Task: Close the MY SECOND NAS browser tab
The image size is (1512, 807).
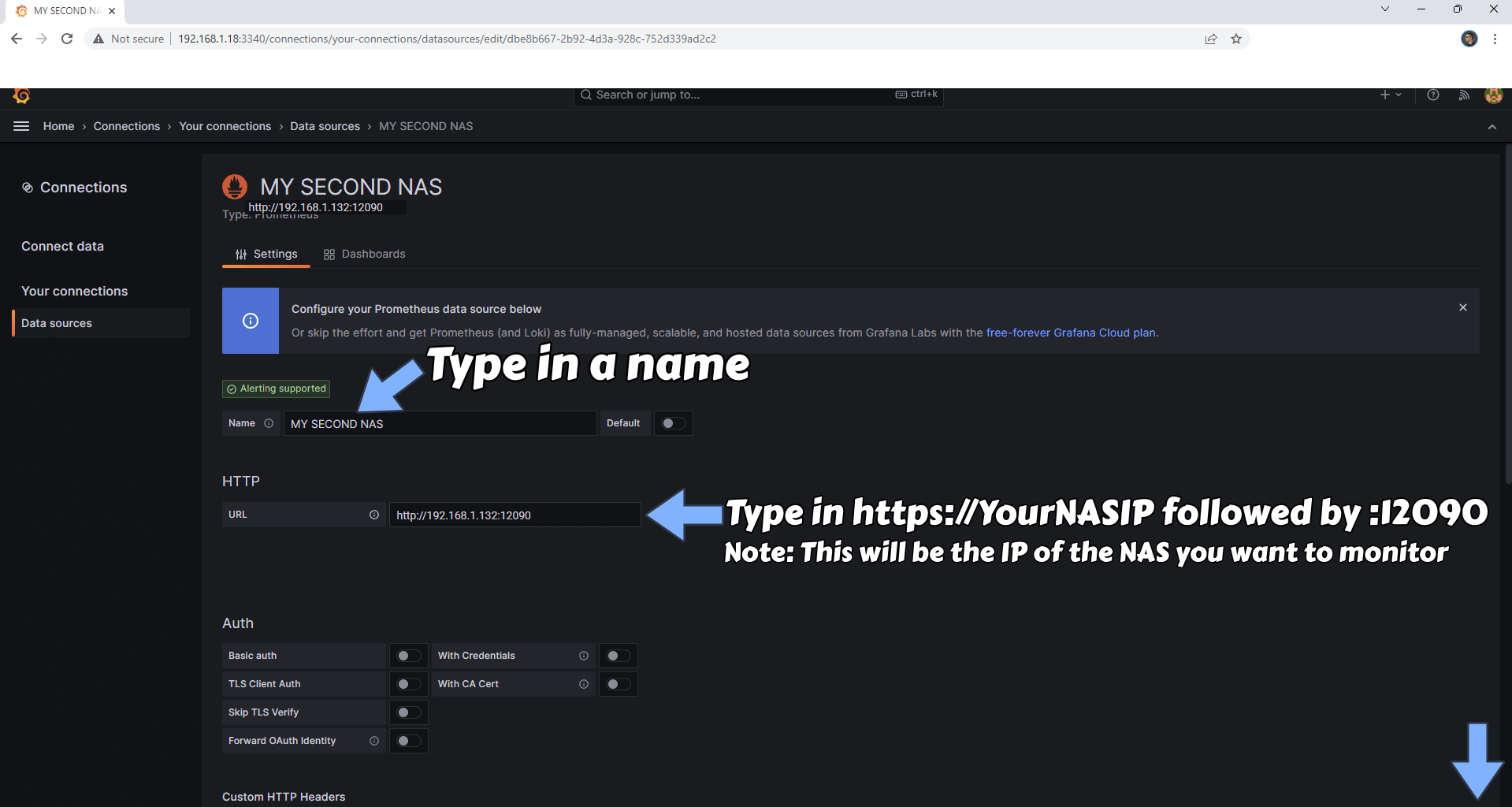Action: click(x=112, y=11)
